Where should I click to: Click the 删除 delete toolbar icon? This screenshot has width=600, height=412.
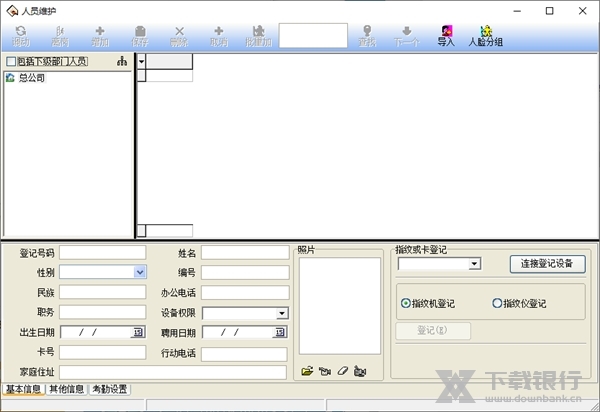pyautogui.click(x=179, y=36)
